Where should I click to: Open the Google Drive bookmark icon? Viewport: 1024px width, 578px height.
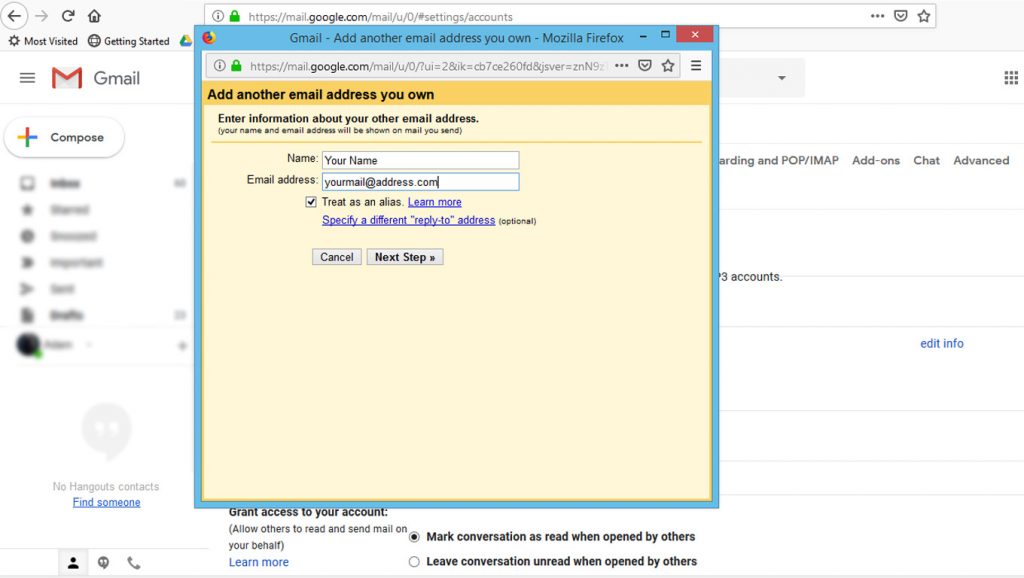185,40
